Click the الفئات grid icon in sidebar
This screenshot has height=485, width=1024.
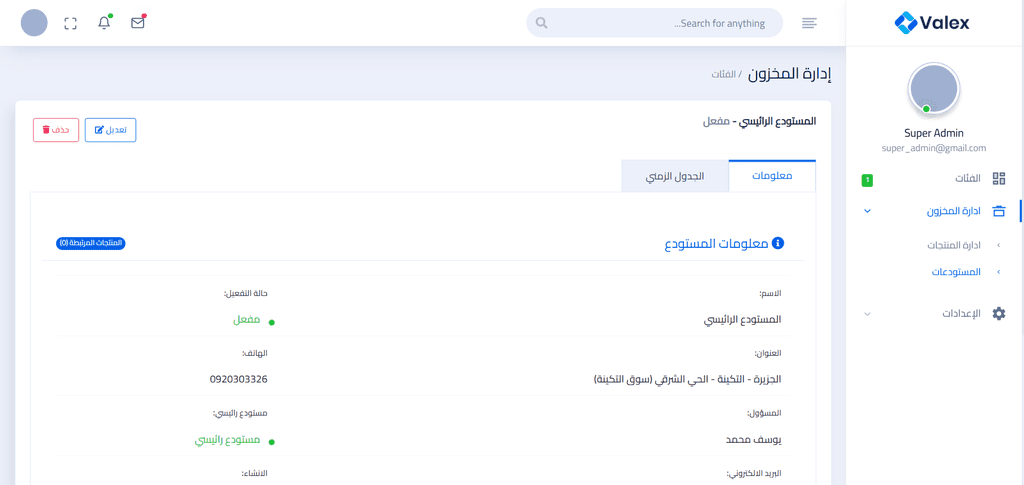point(999,180)
